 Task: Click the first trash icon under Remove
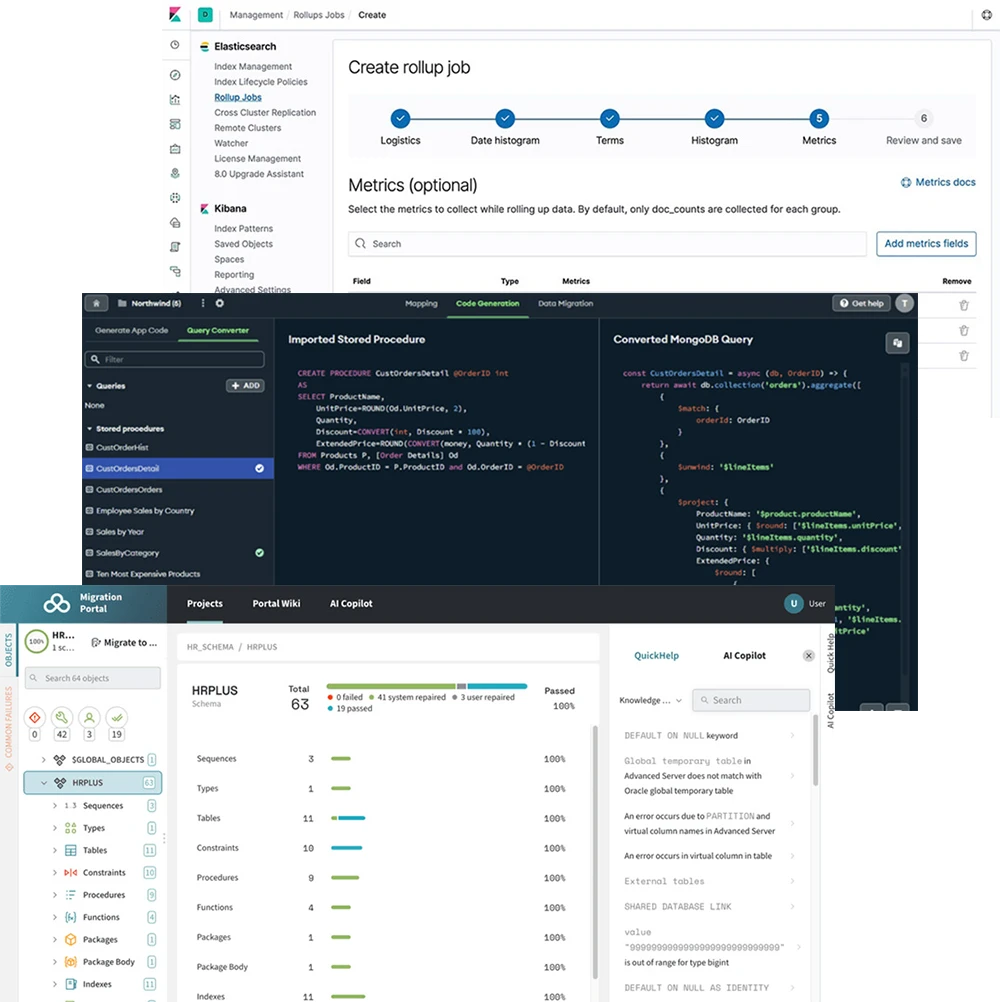(x=964, y=305)
